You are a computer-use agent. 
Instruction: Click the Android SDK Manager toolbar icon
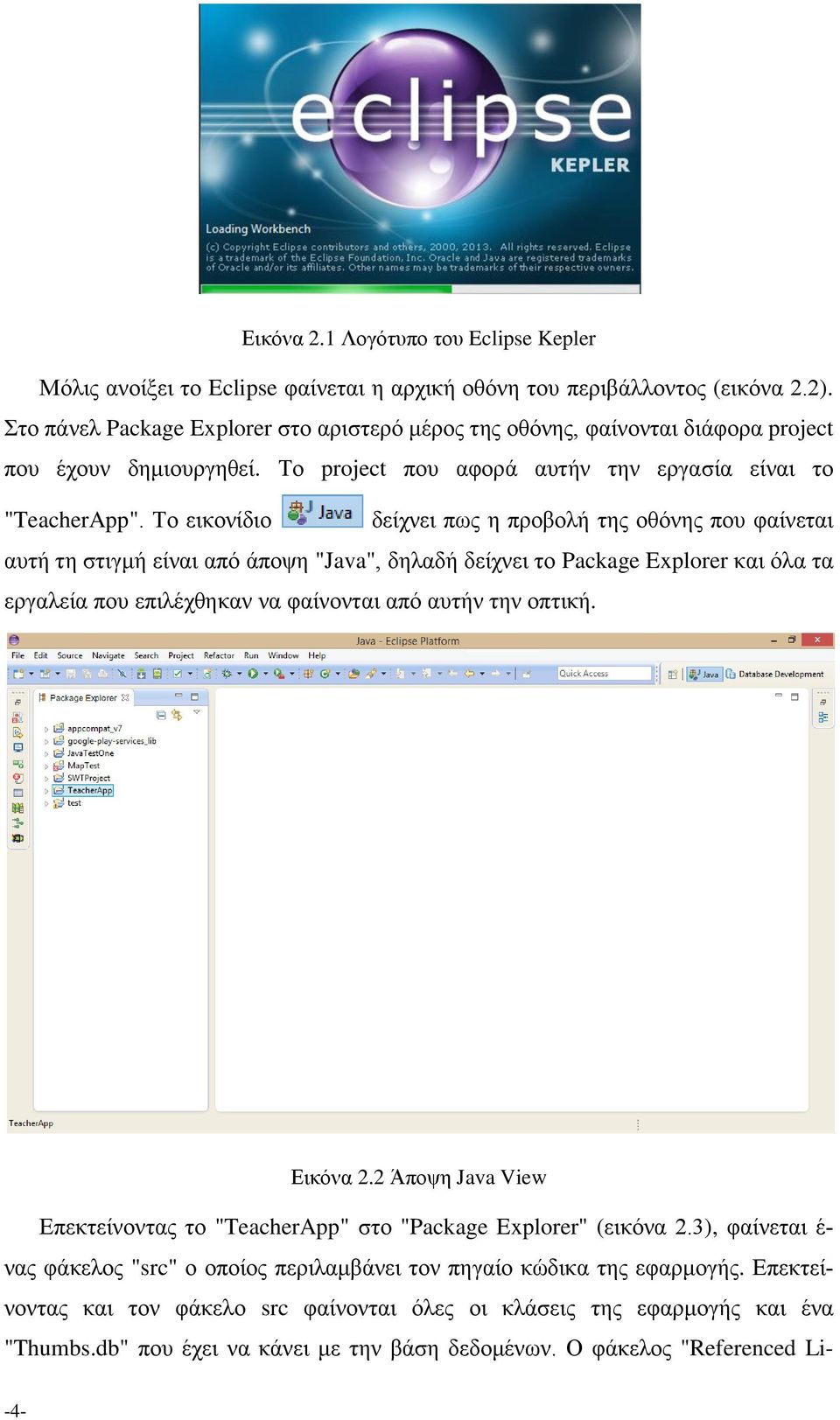141,674
